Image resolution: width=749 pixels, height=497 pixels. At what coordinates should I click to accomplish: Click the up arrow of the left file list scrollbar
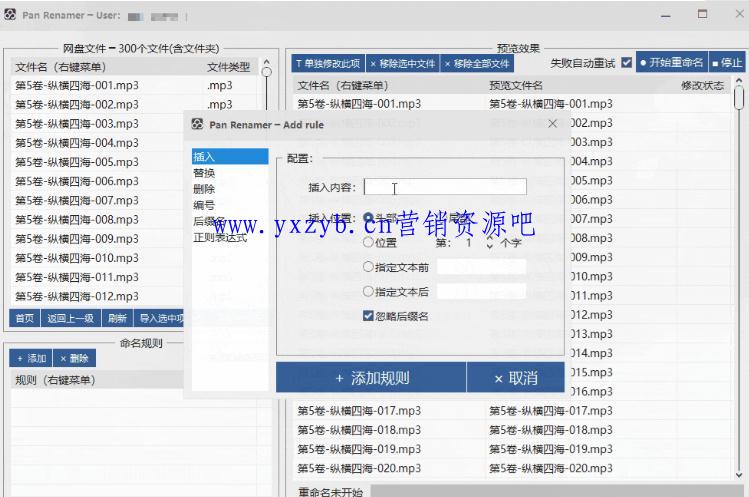click(267, 62)
